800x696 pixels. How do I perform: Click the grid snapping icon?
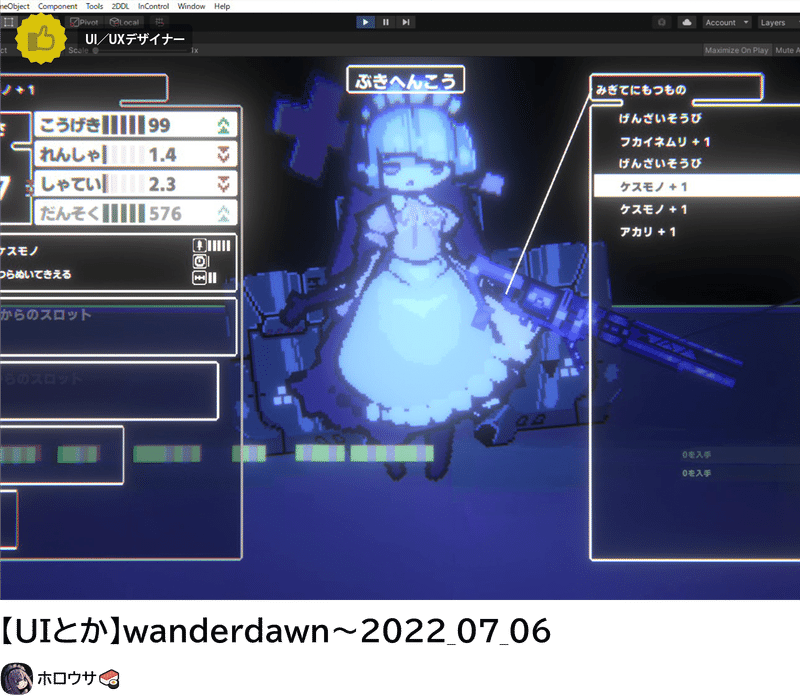pos(160,22)
